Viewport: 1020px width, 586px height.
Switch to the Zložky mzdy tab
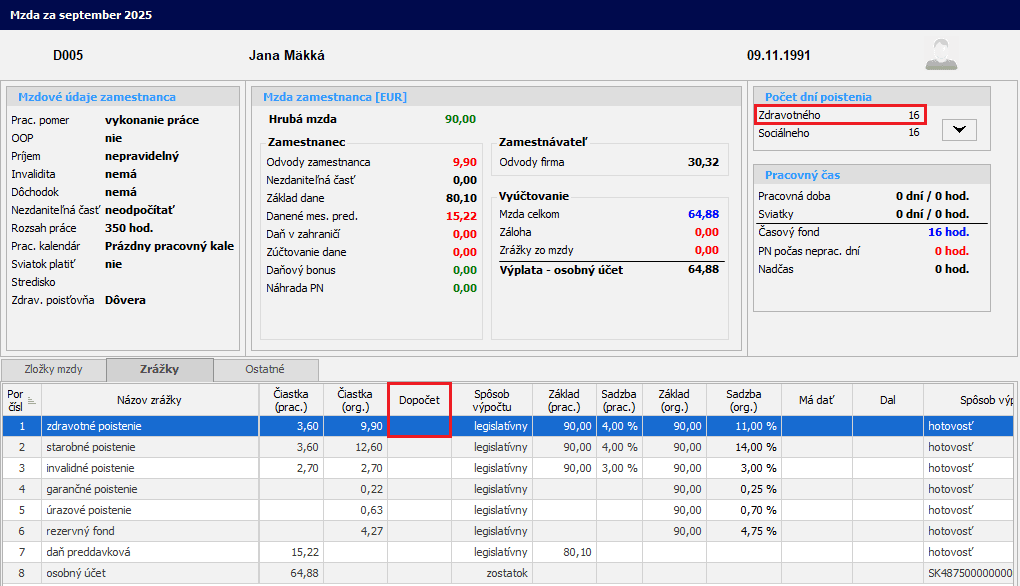[x=54, y=369]
